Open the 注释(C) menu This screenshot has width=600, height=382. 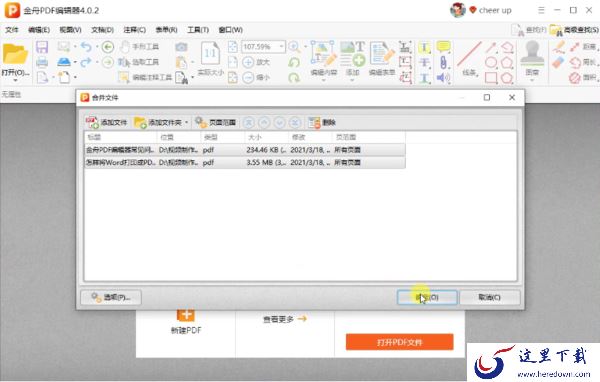(134, 30)
